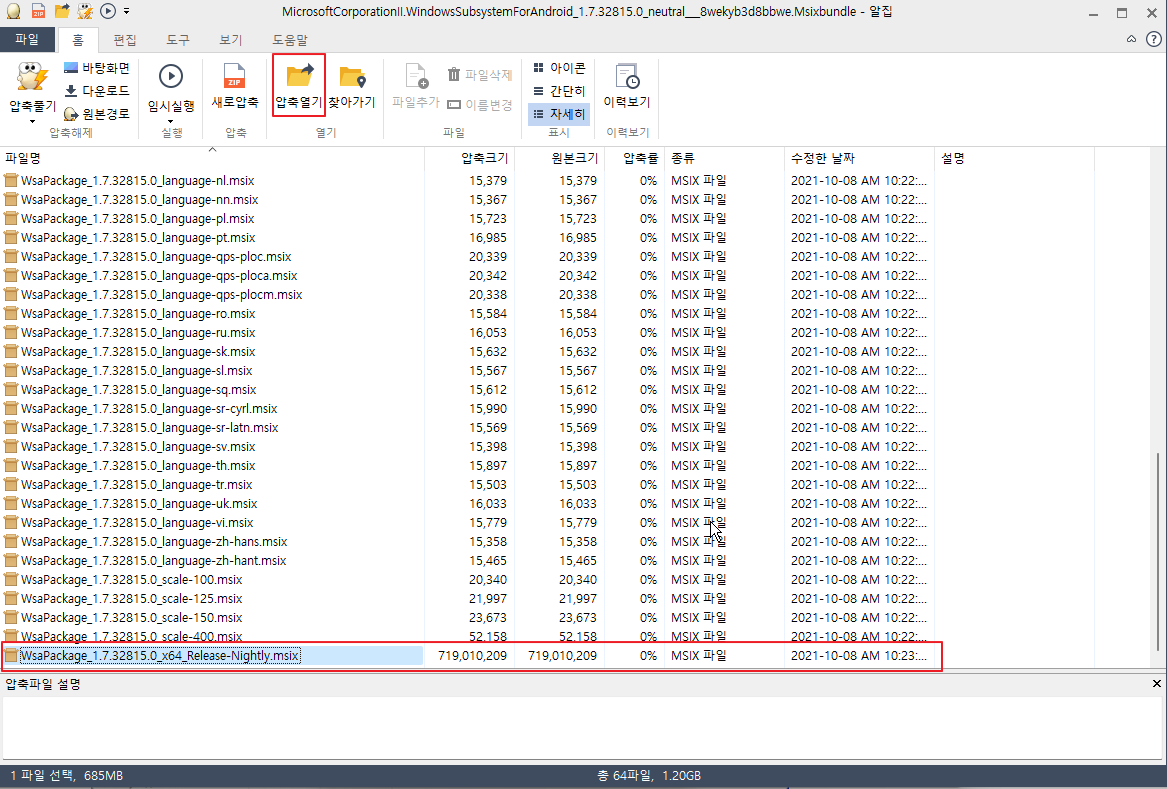Click package icon of scale-125.msix row

click(x=10, y=599)
